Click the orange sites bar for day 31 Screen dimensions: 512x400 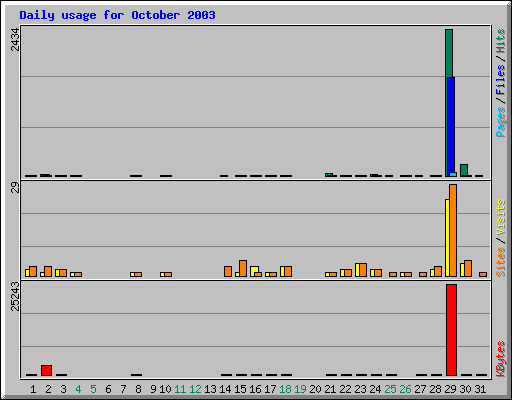[x=483, y=274]
